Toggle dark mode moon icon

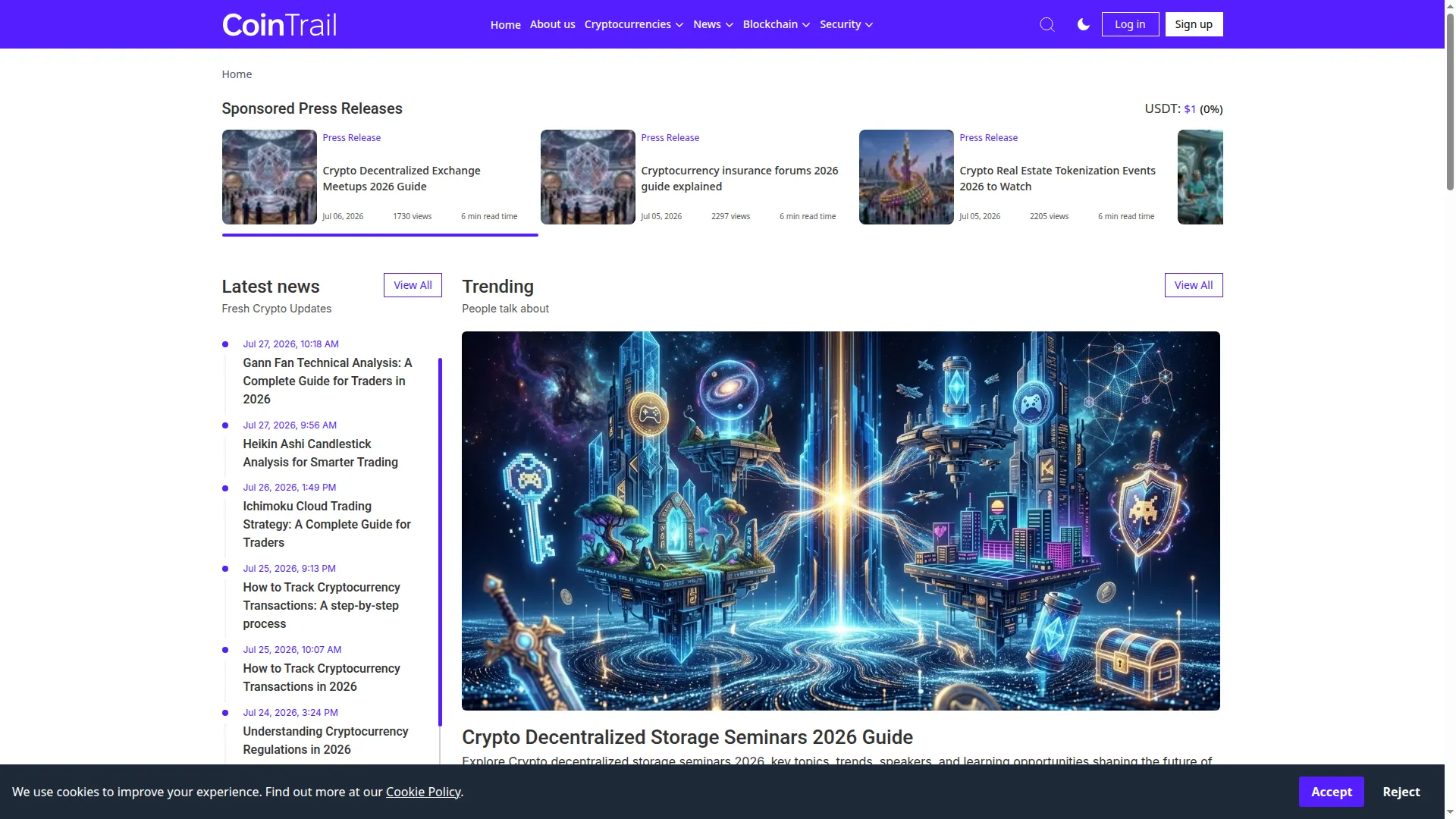tap(1083, 24)
